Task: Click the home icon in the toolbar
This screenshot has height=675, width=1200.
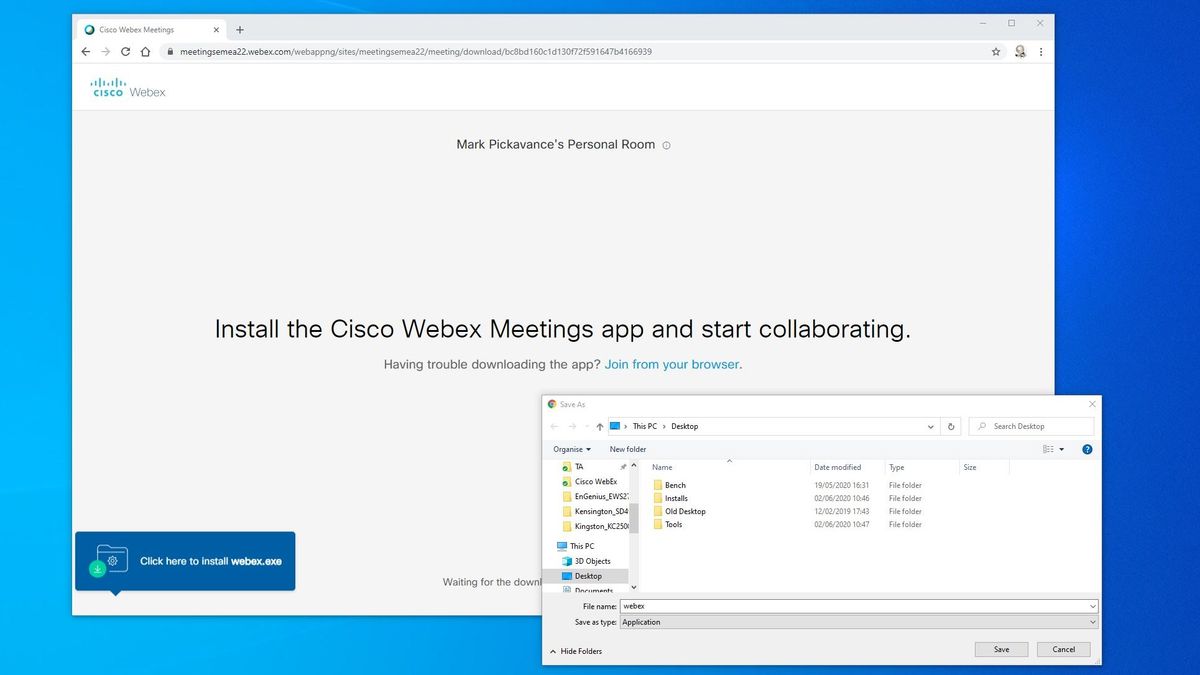Action: pos(144,51)
